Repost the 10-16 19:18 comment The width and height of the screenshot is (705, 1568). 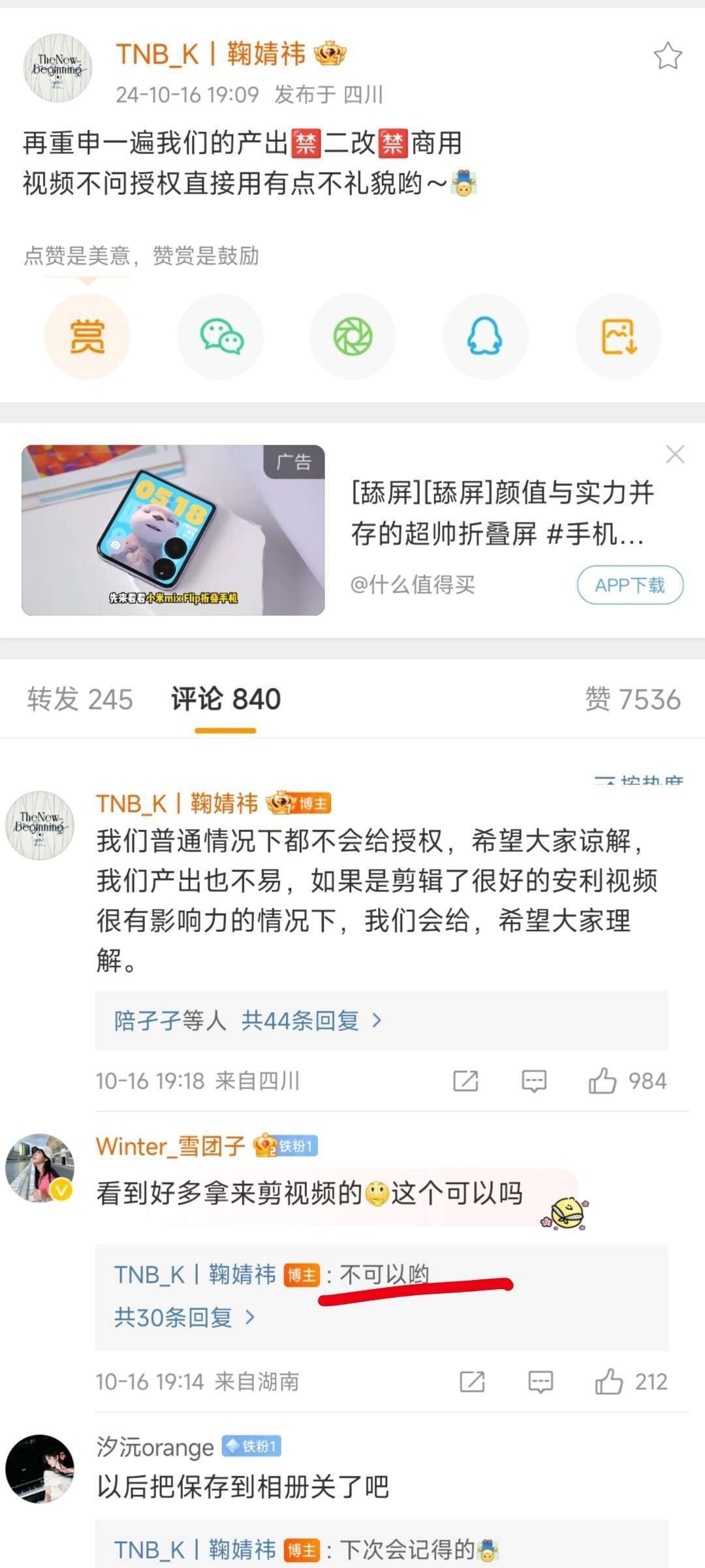point(465,1081)
